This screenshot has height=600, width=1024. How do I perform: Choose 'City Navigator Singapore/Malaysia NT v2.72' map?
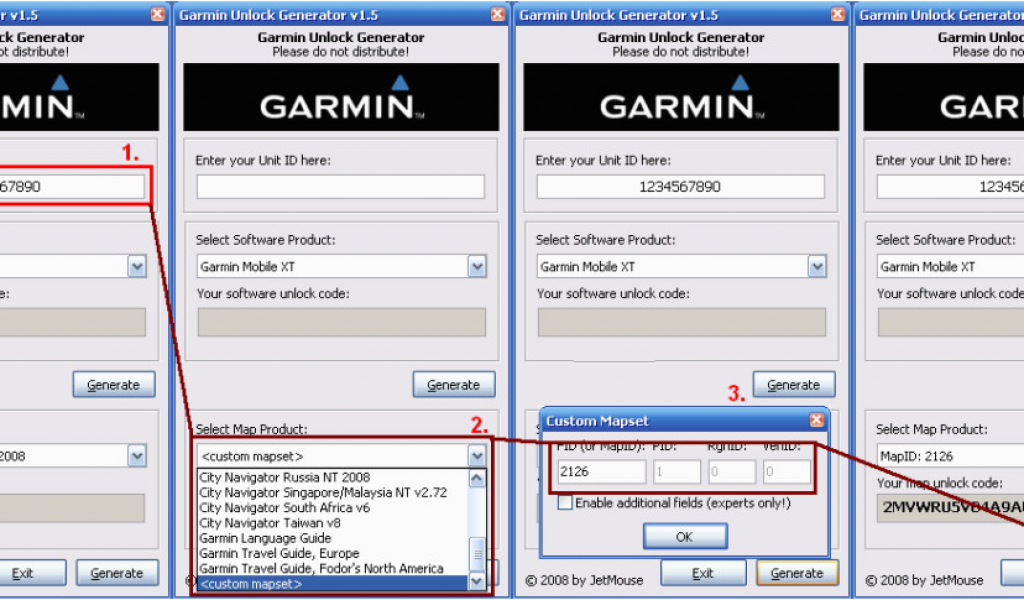(x=333, y=492)
